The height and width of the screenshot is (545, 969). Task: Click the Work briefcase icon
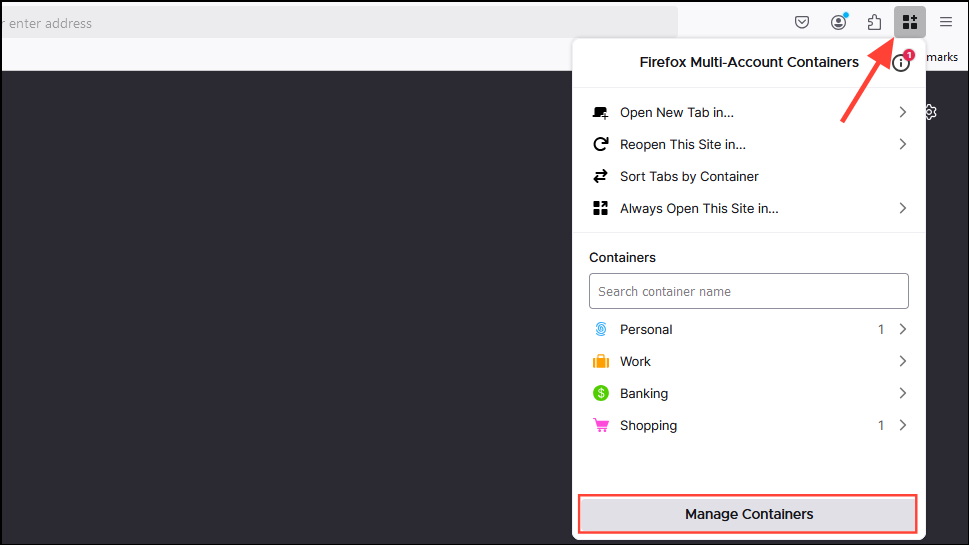coord(601,361)
